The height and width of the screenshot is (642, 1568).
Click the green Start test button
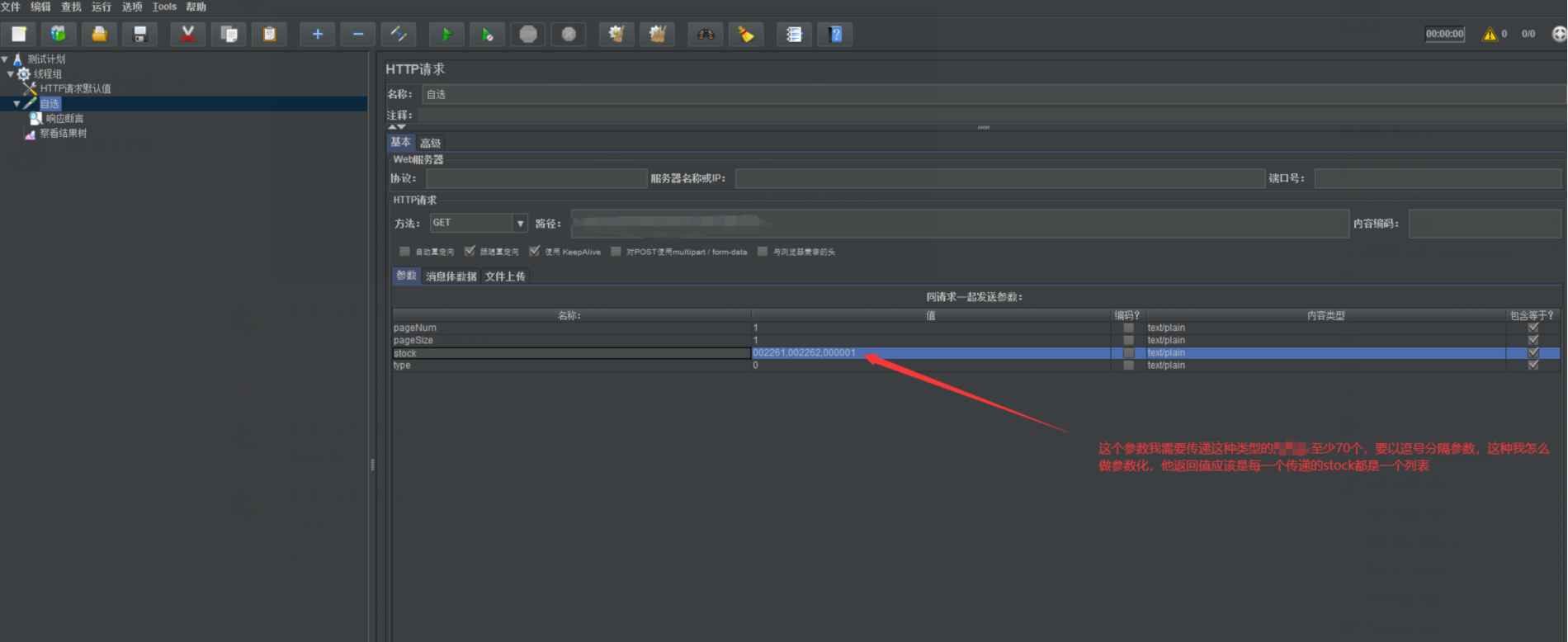tap(446, 35)
